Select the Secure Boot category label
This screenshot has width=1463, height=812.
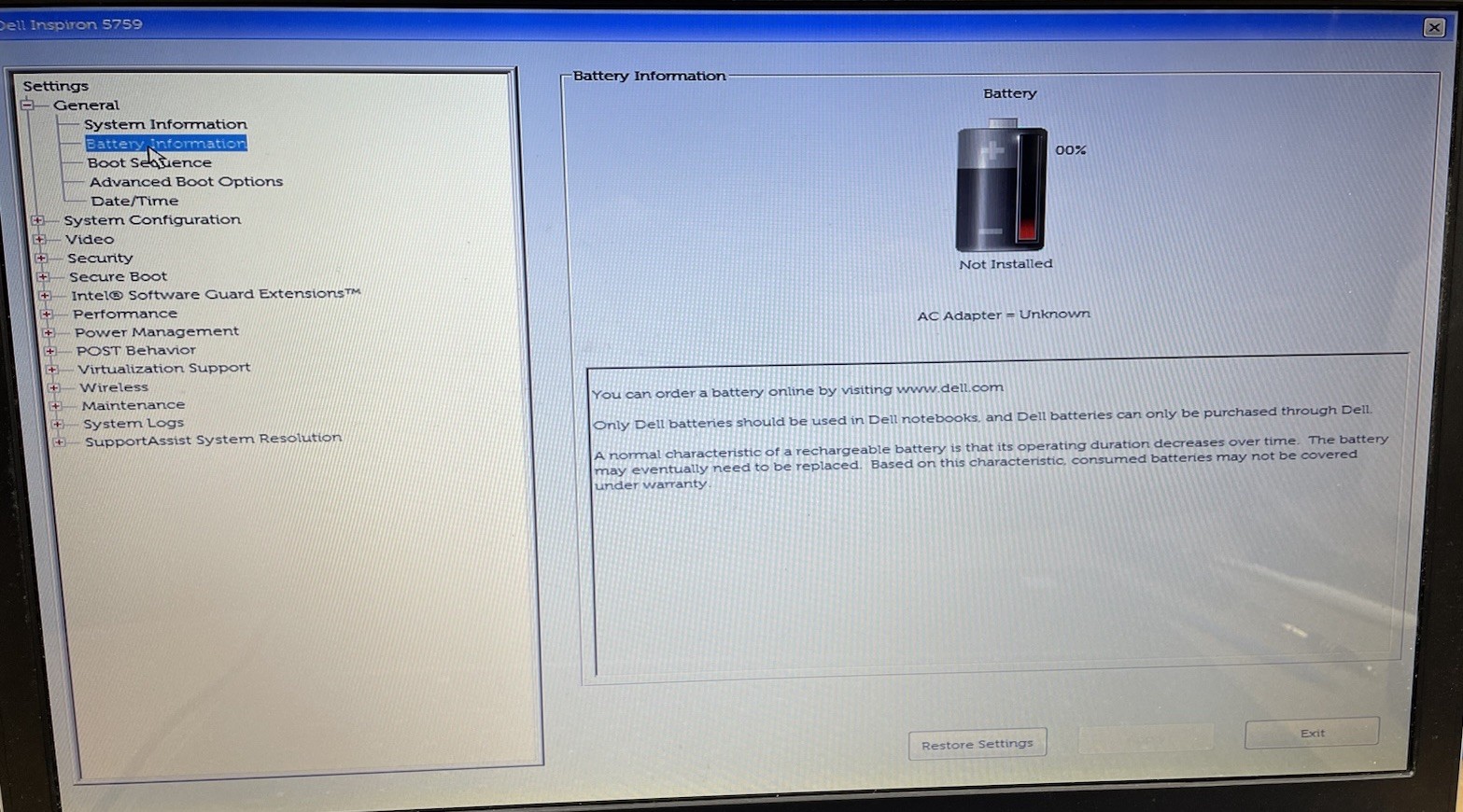click(118, 276)
